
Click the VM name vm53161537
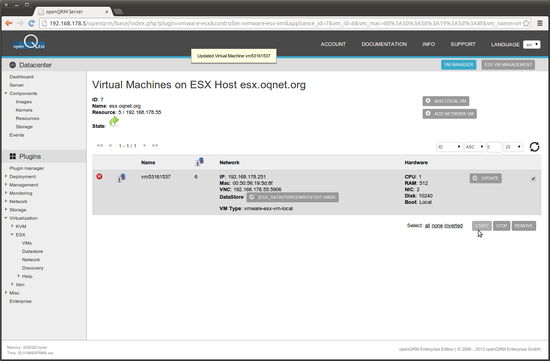point(156,177)
